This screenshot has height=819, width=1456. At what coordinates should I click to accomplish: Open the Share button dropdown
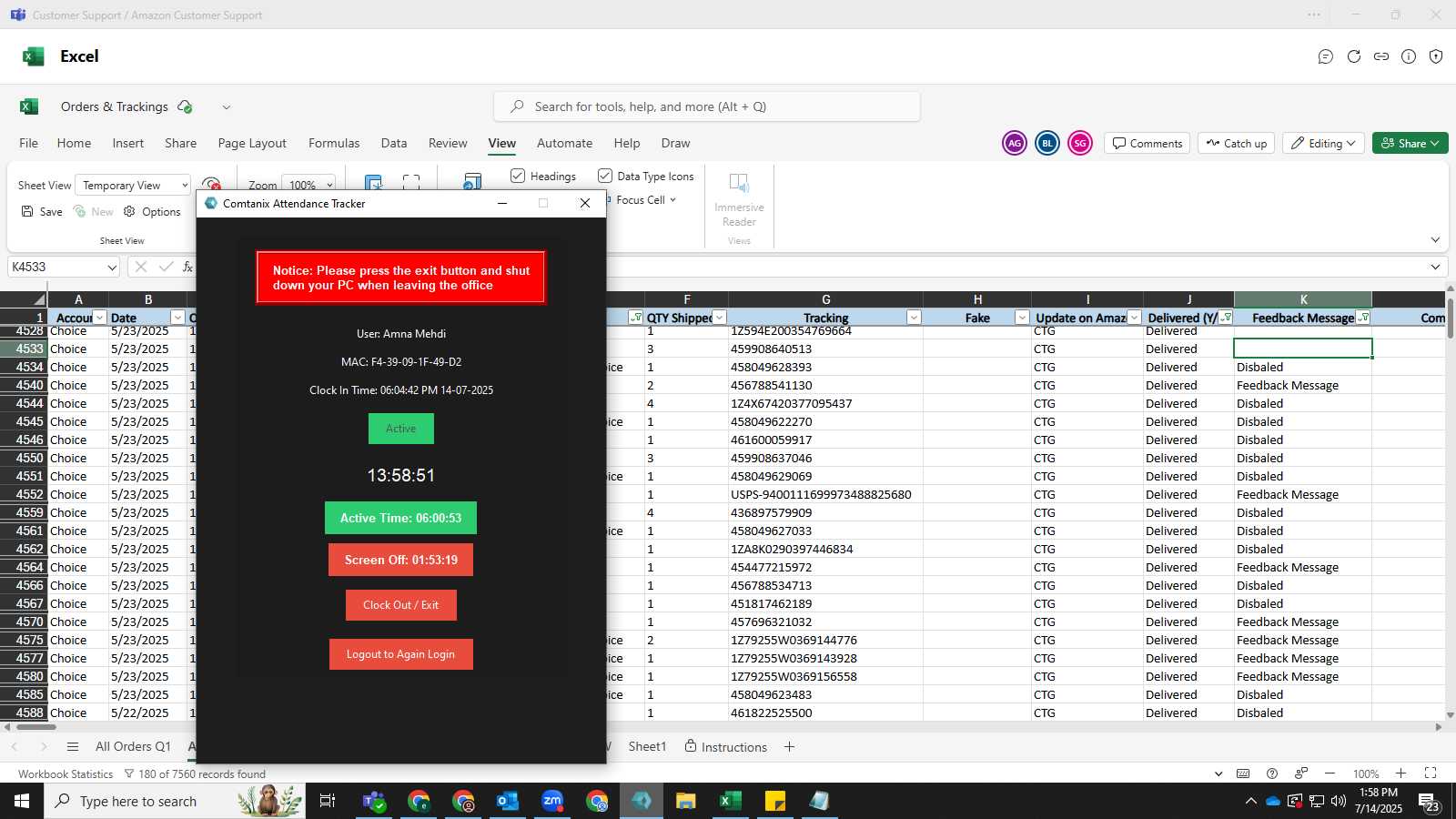coord(1435,143)
